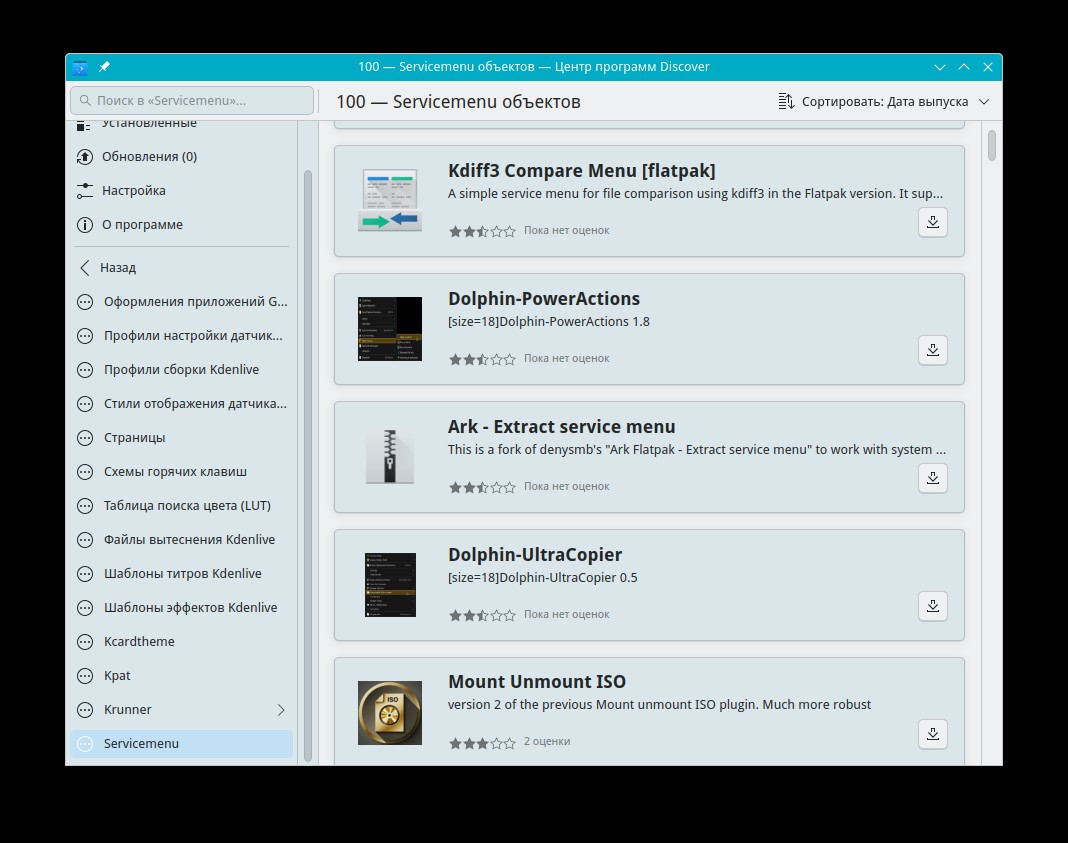Install Mount Unmount ISO via download button

coord(932,734)
